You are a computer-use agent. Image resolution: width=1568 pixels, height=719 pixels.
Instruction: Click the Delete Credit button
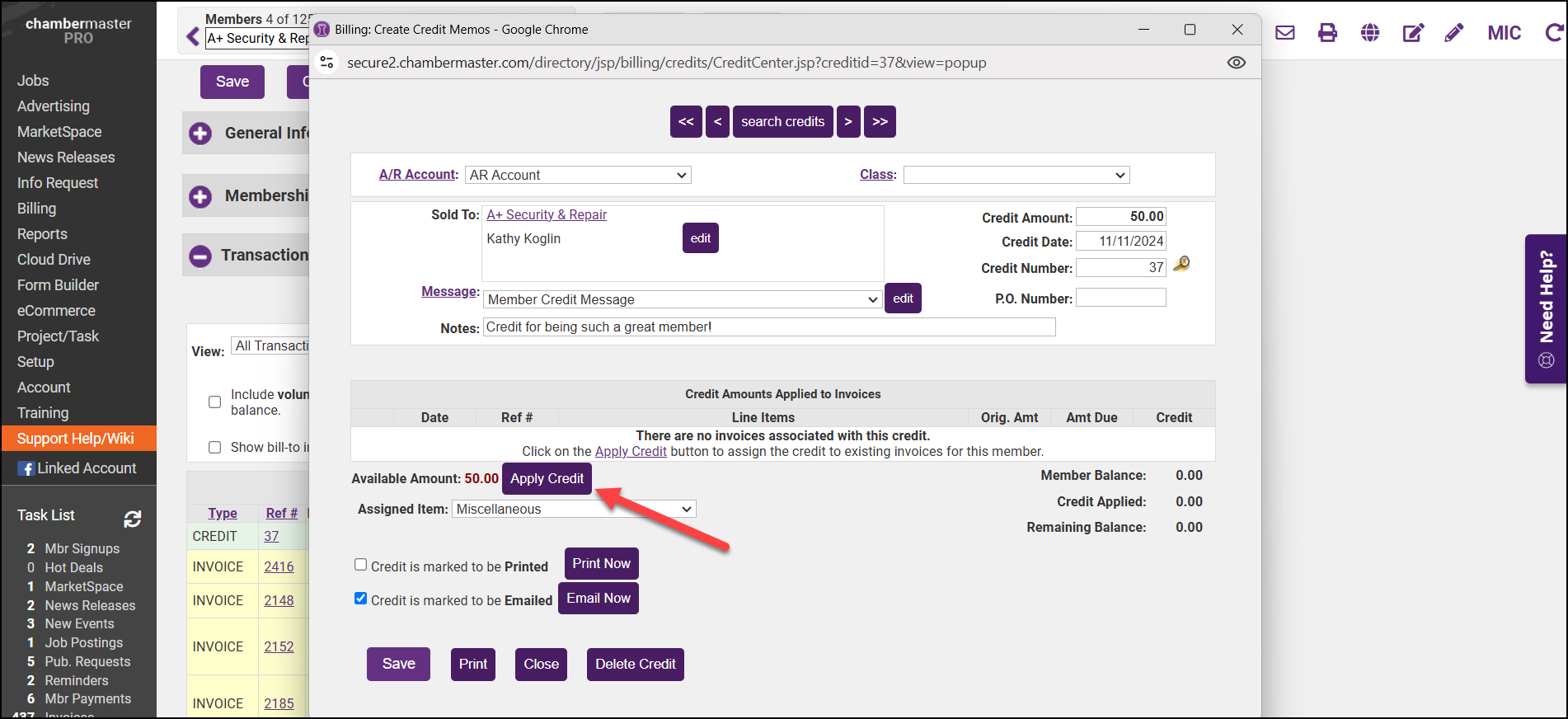click(x=635, y=665)
